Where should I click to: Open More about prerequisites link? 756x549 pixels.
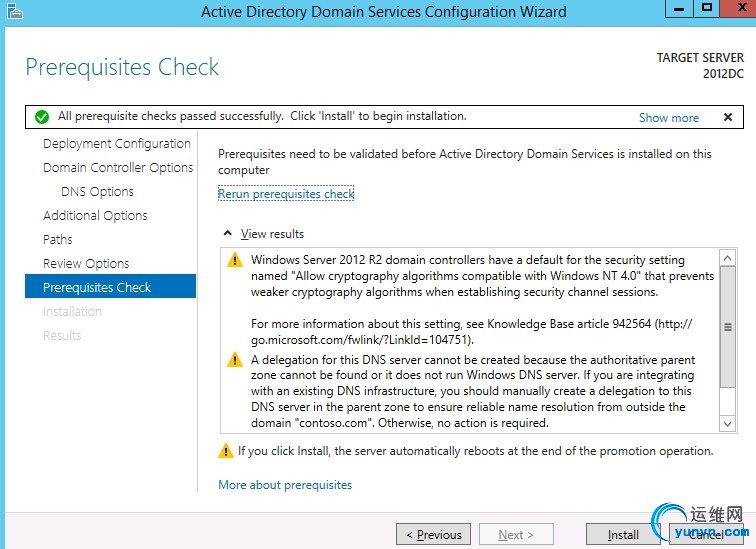(x=285, y=485)
